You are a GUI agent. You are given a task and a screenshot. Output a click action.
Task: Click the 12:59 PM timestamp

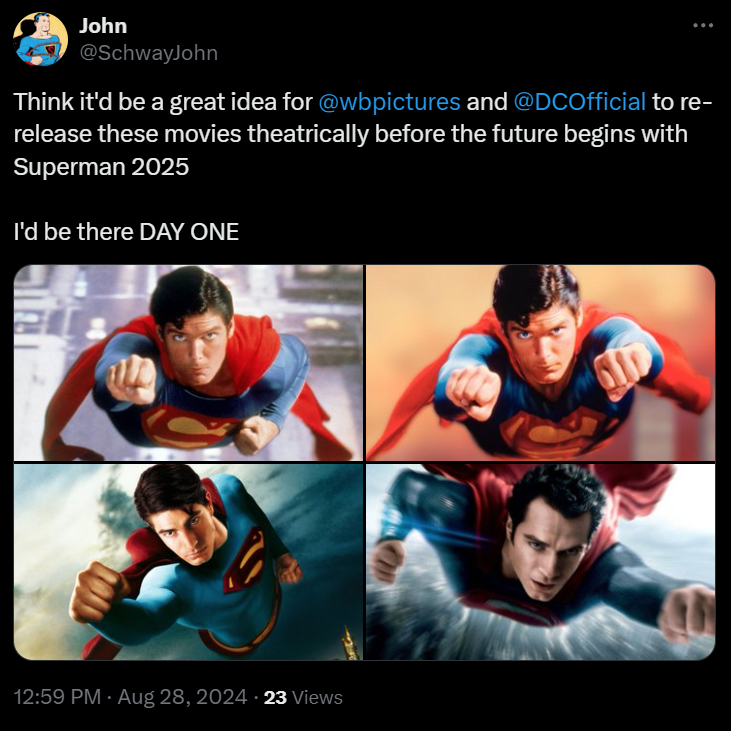click(x=57, y=697)
